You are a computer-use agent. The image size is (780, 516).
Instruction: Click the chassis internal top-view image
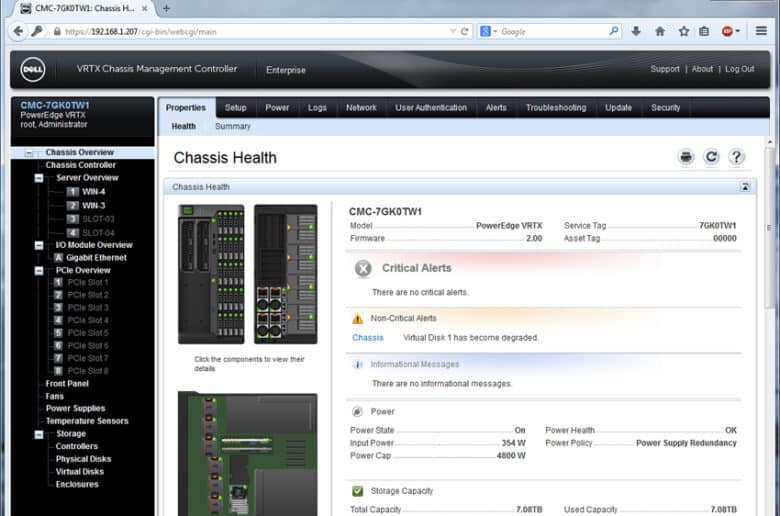(247, 454)
